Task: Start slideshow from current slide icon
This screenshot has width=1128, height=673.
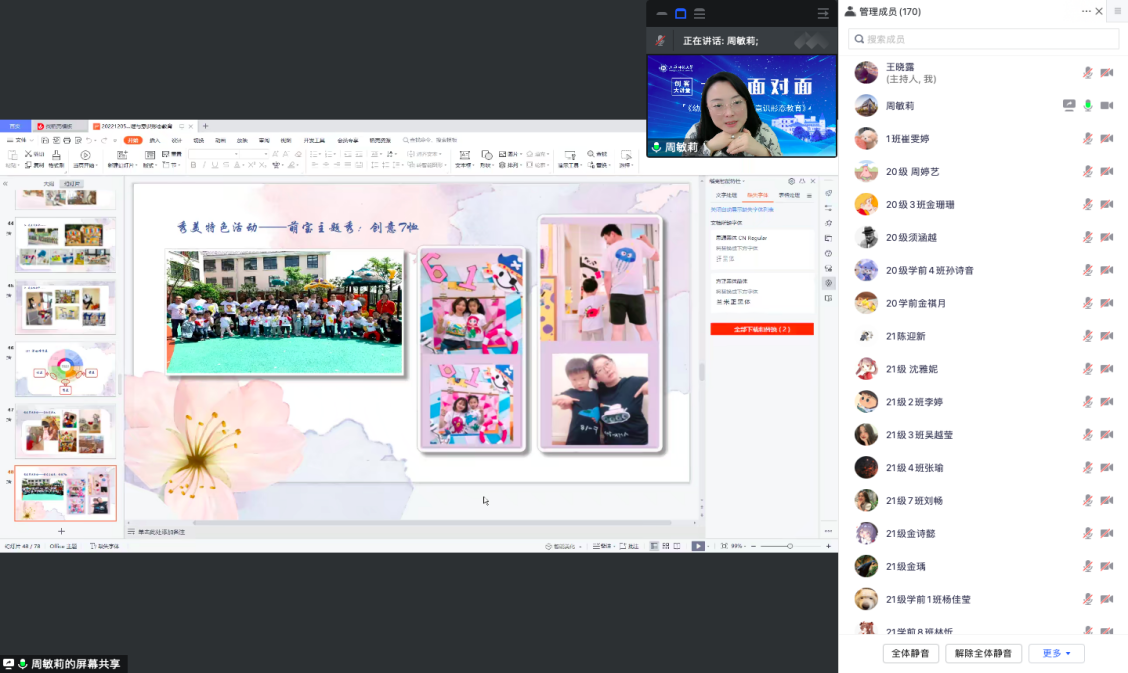Action: [x=85, y=156]
